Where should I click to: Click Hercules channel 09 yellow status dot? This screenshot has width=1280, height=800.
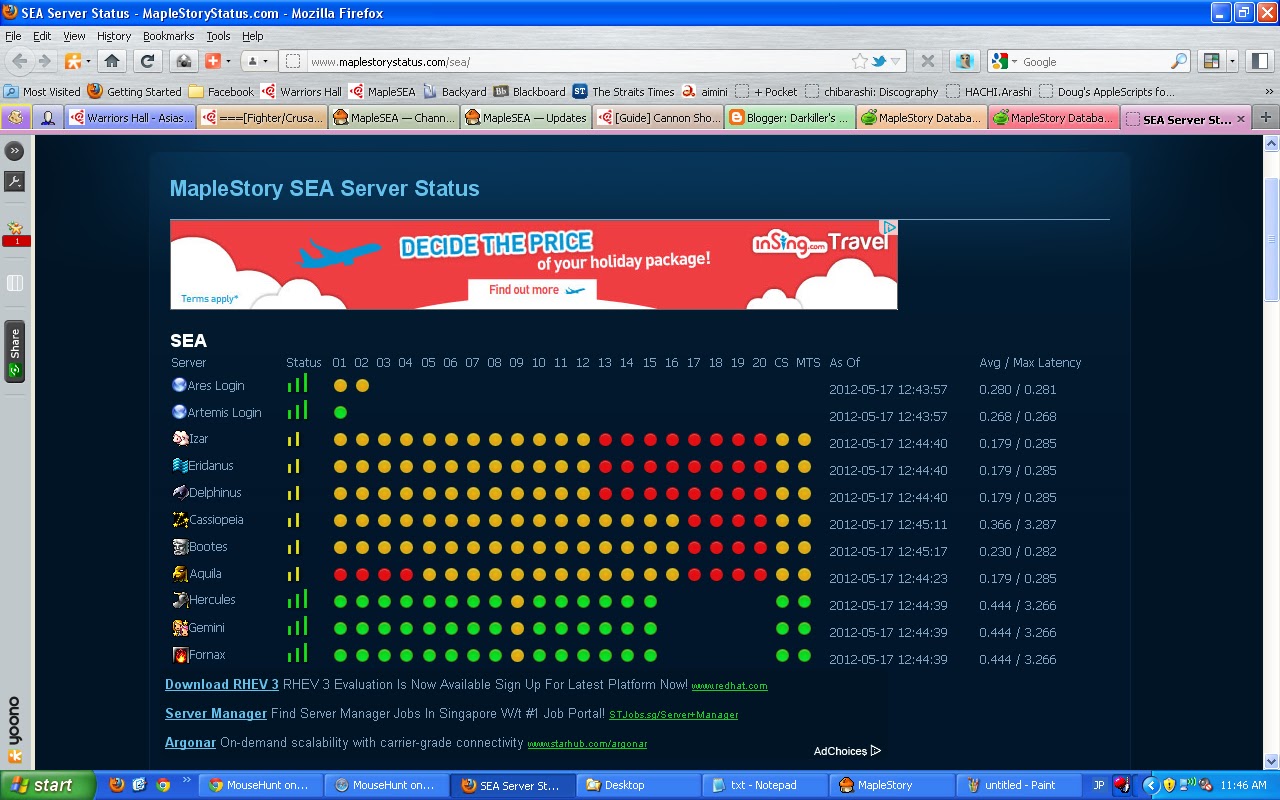tap(517, 601)
